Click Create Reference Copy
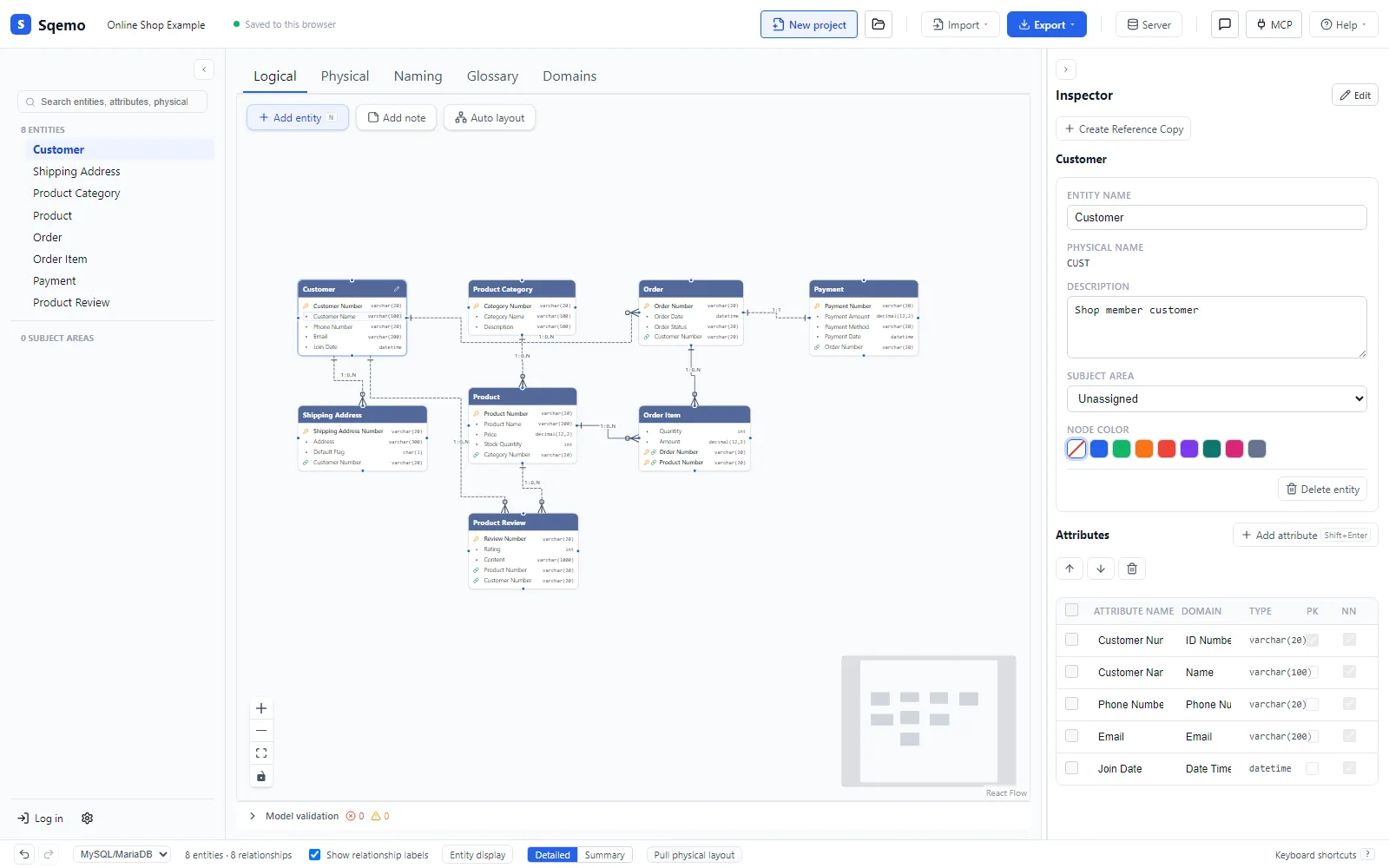 coord(1123,128)
